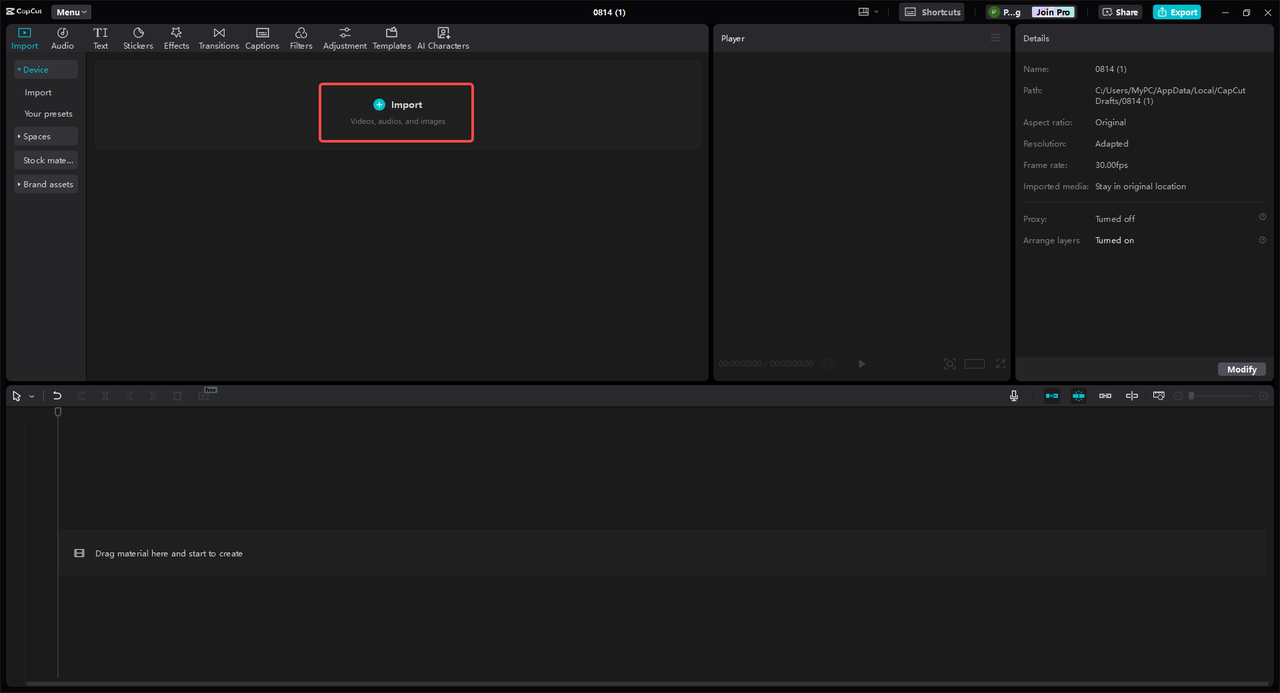Image resolution: width=1280 pixels, height=693 pixels.
Task: Open the Stickers panel
Action: (138, 39)
